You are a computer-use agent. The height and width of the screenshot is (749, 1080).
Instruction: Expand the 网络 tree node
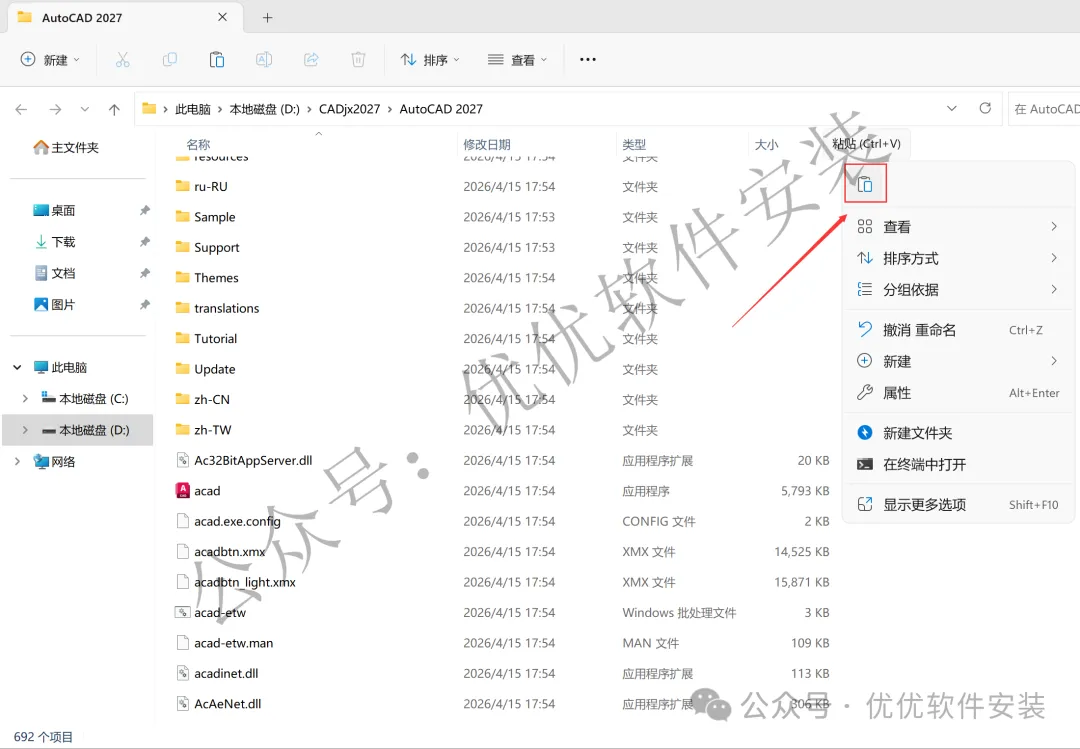(x=17, y=462)
